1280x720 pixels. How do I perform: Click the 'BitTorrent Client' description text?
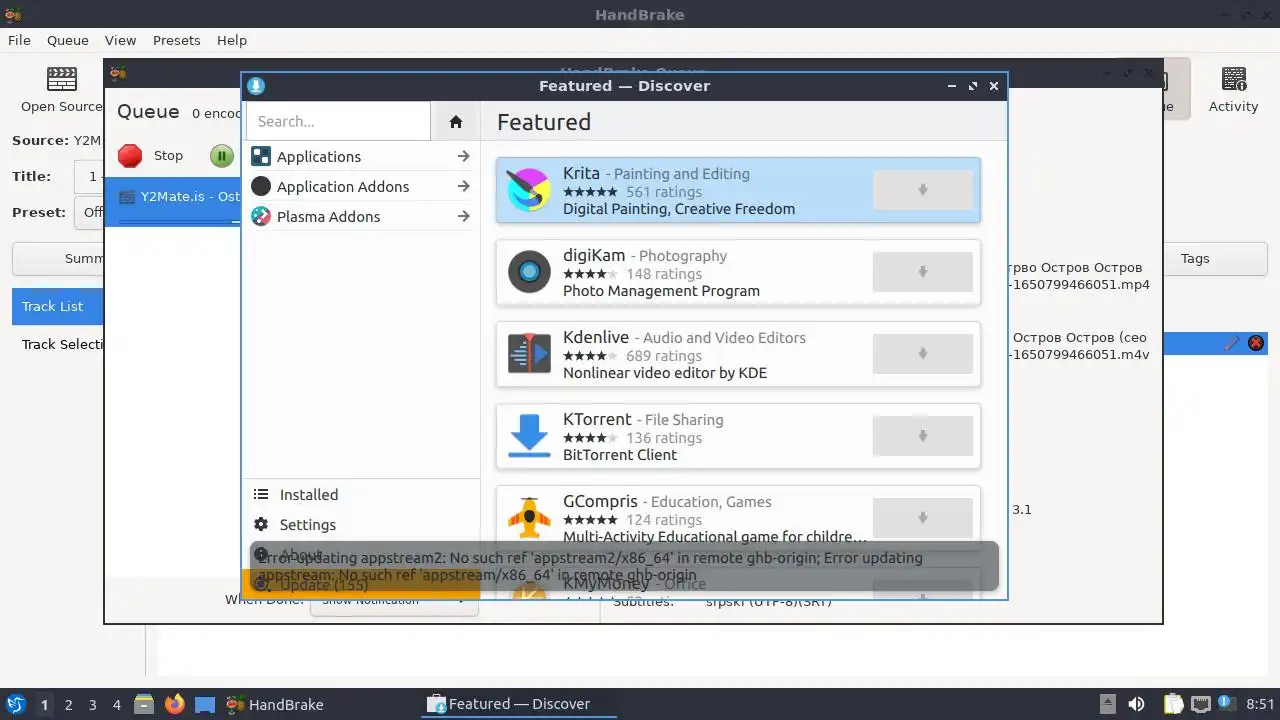click(x=620, y=455)
